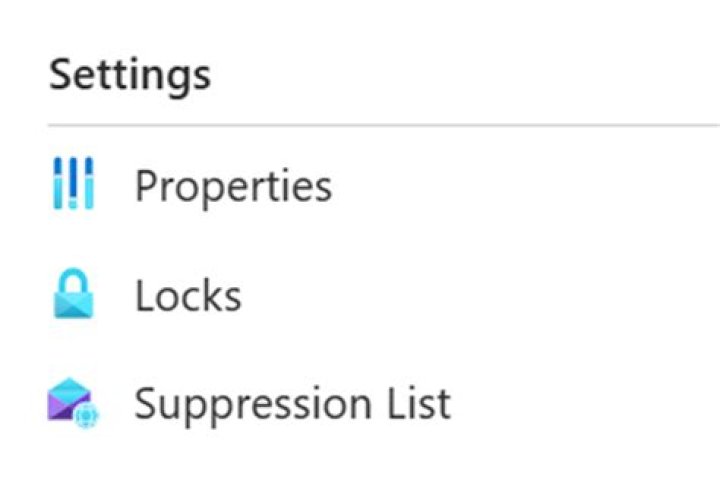Click the blue padlock Locks icon
Image resolution: width=720 pixels, height=489 pixels.
[x=72, y=296]
